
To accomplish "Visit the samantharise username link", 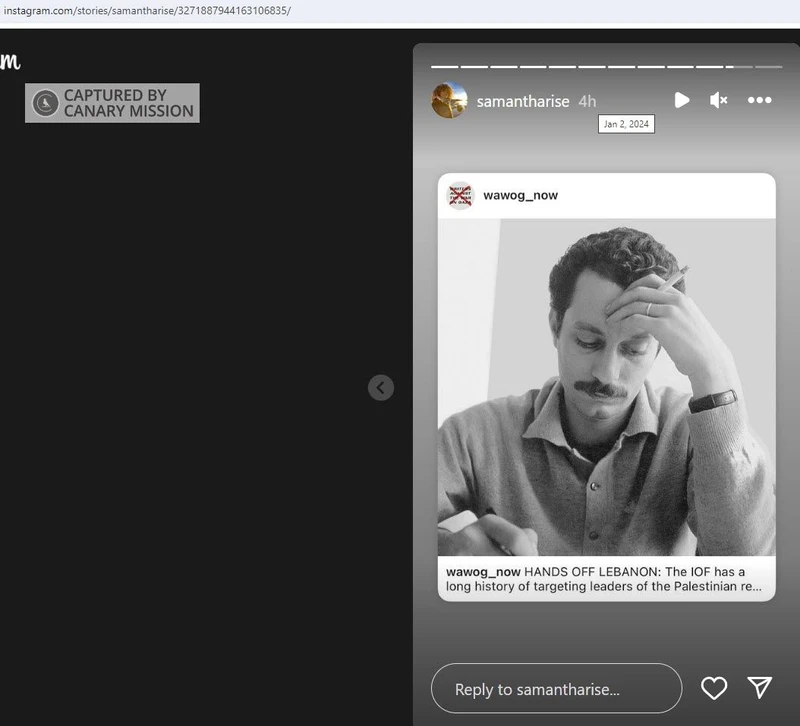I will [523, 101].
